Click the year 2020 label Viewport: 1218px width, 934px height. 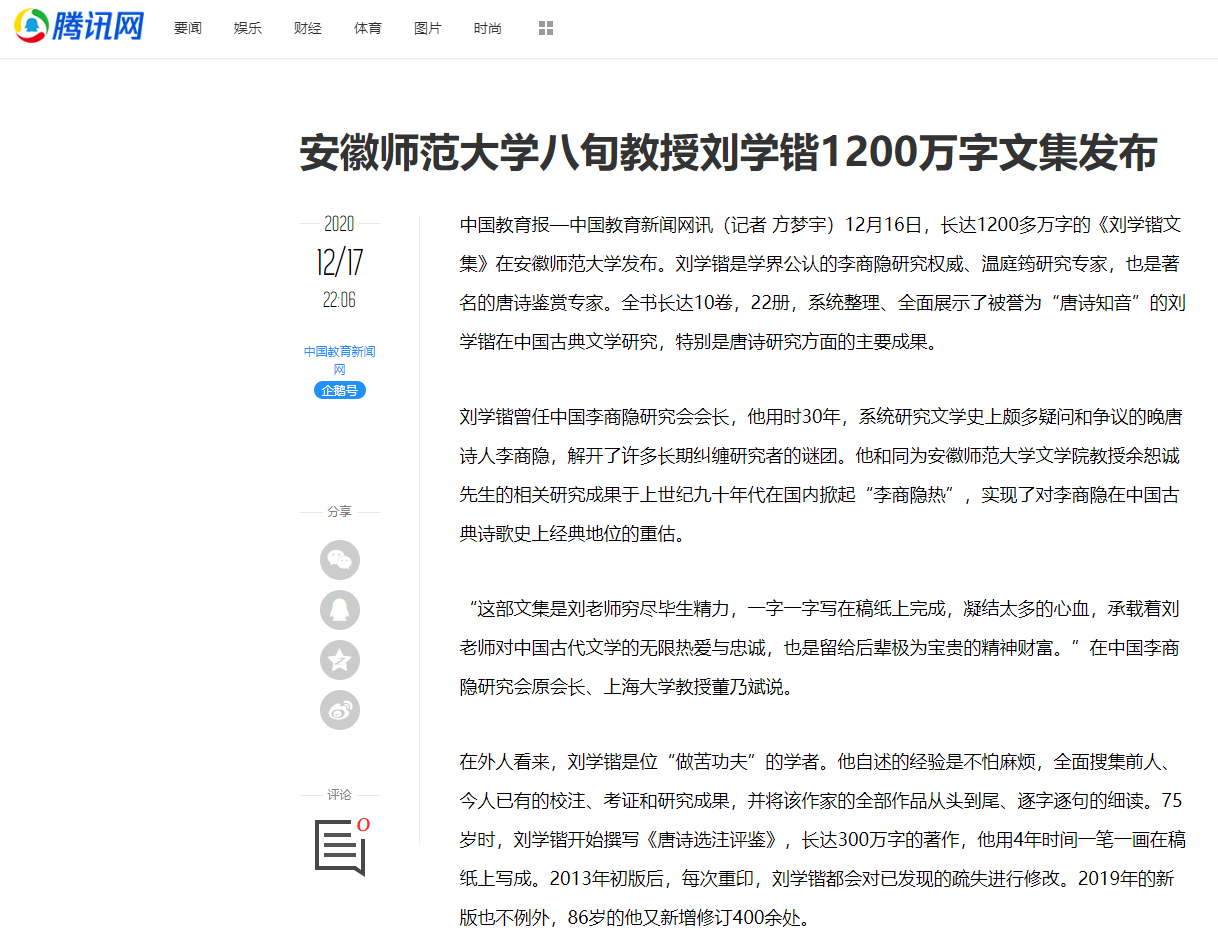point(340,224)
